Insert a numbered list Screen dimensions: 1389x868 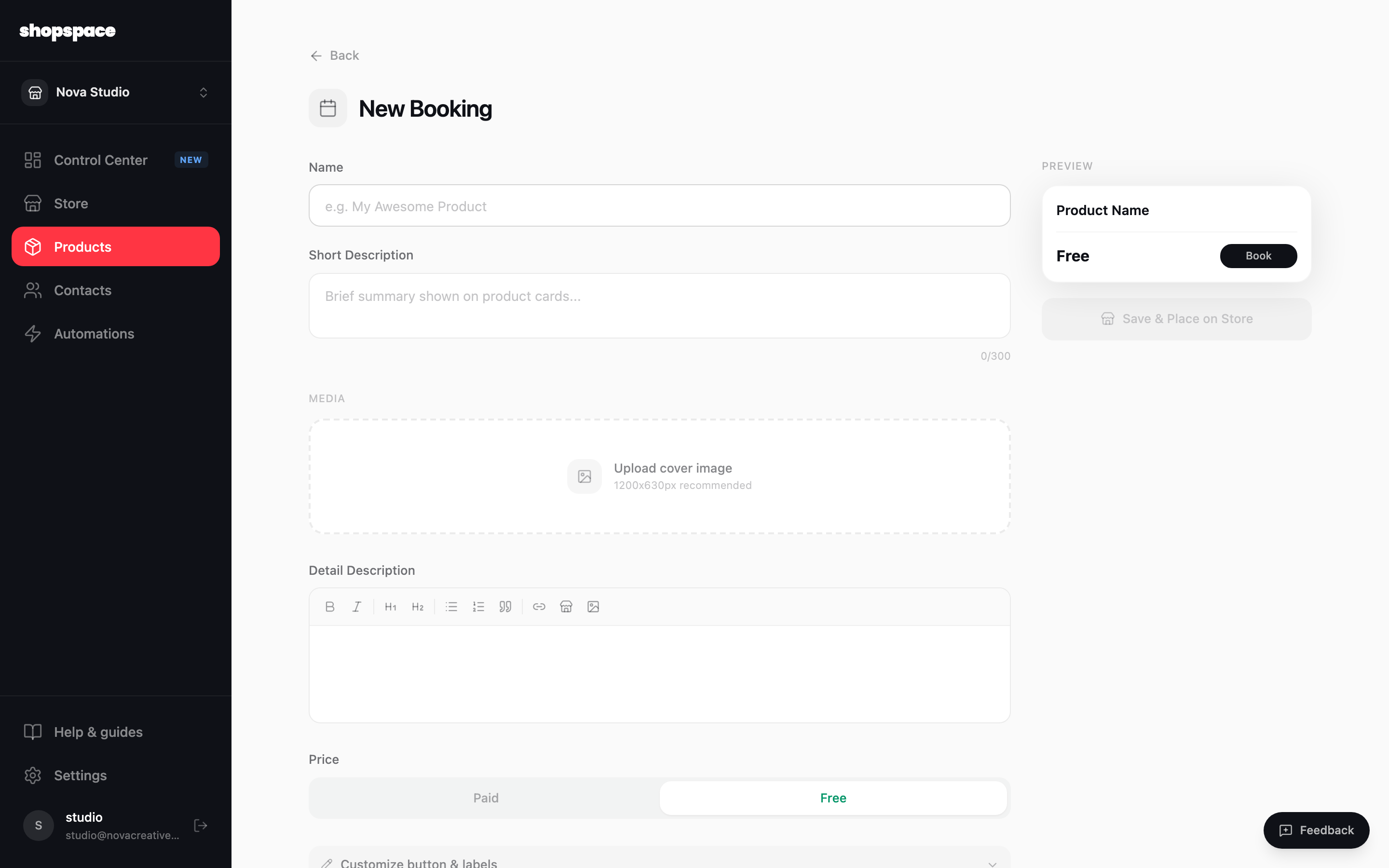pyautogui.click(x=478, y=607)
